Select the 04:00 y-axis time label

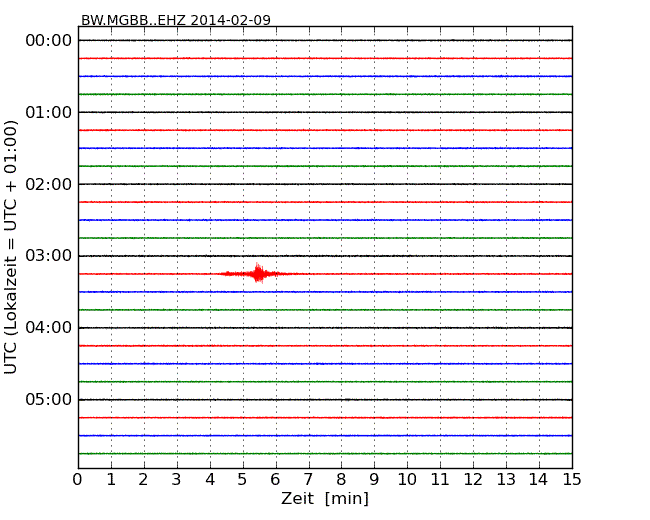tap(49, 328)
